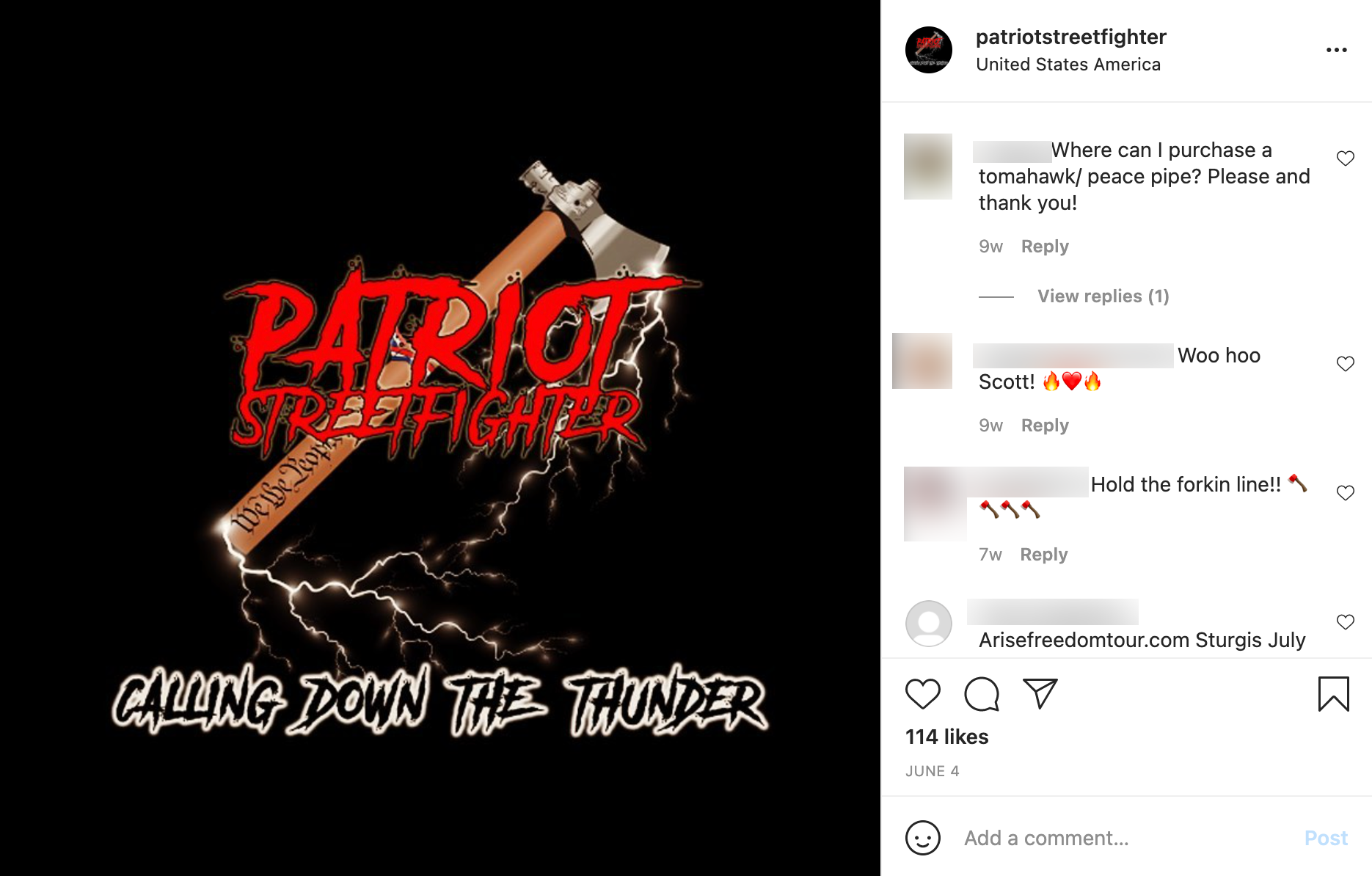The image size is (1372, 876).
Task: Focus the 'Add a comment...' field
Action: click(x=1126, y=838)
